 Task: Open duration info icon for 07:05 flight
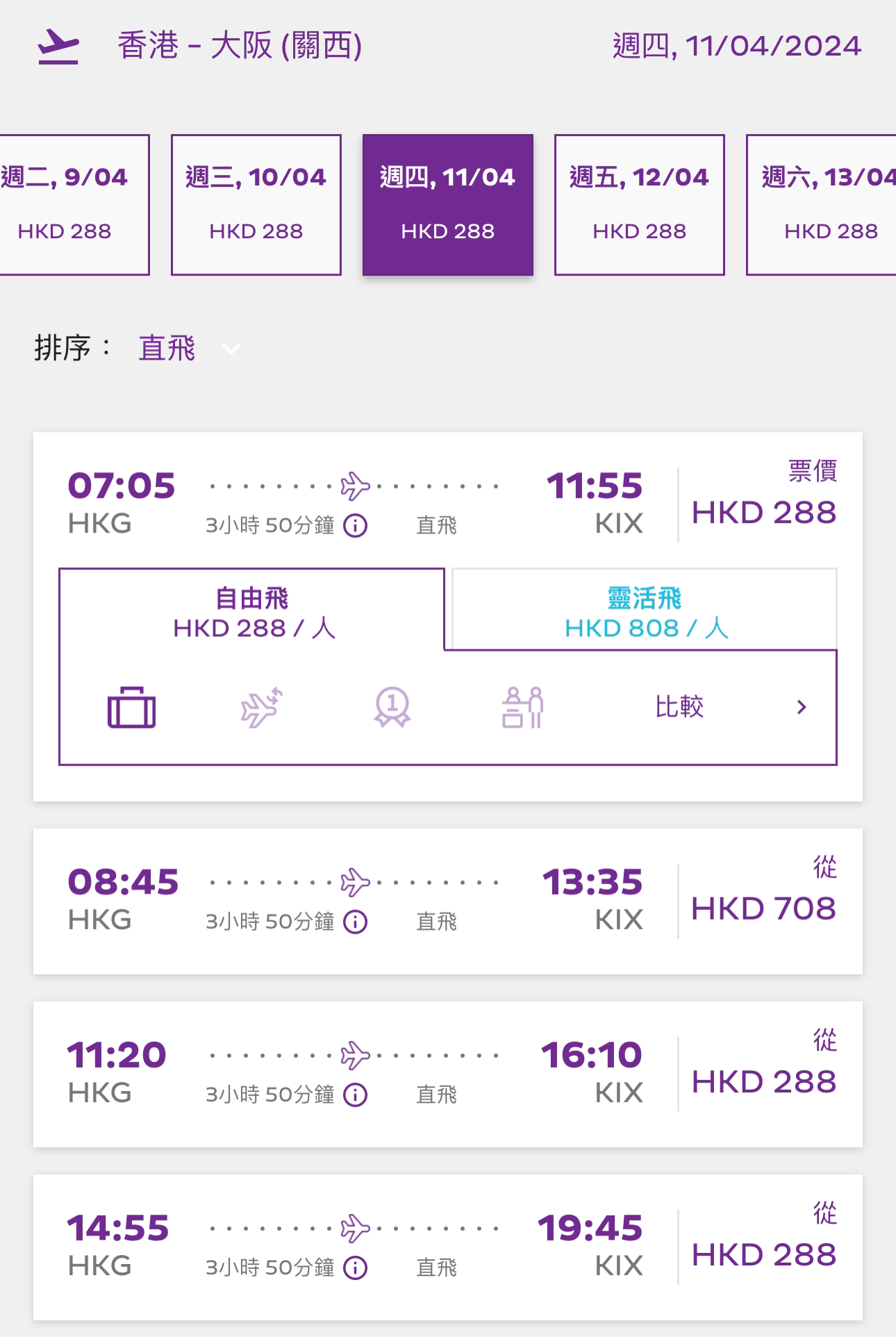coord(356,526)
